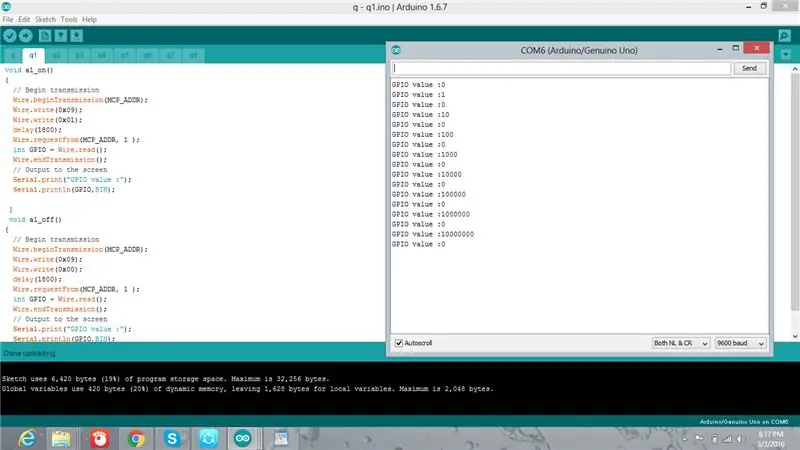The image size is (800, 450).
Task: Click the serial monitor text input field
Action: pos(561,68)
